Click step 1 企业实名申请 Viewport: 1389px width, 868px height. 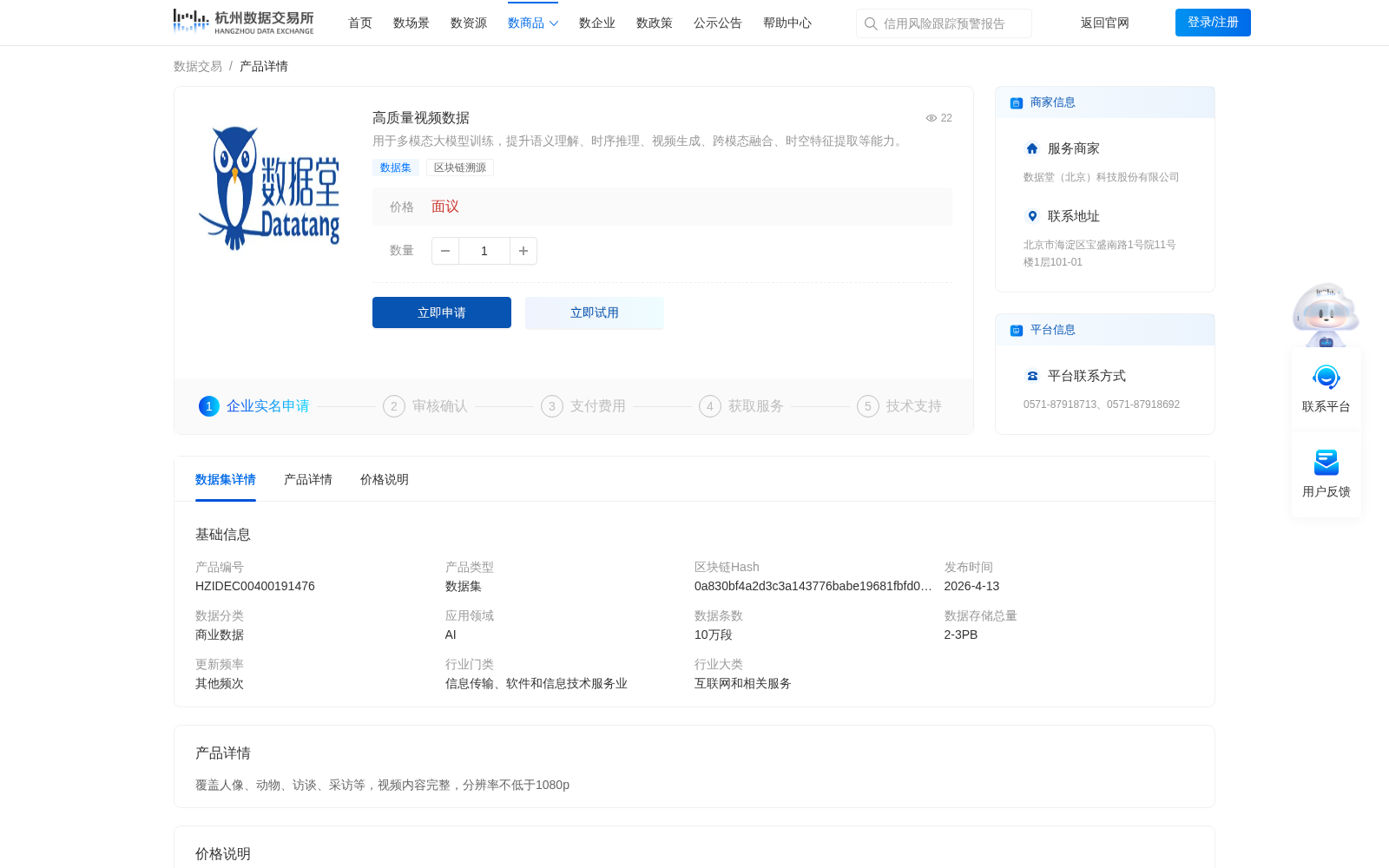pyautogui.click(x=254, y=406)
